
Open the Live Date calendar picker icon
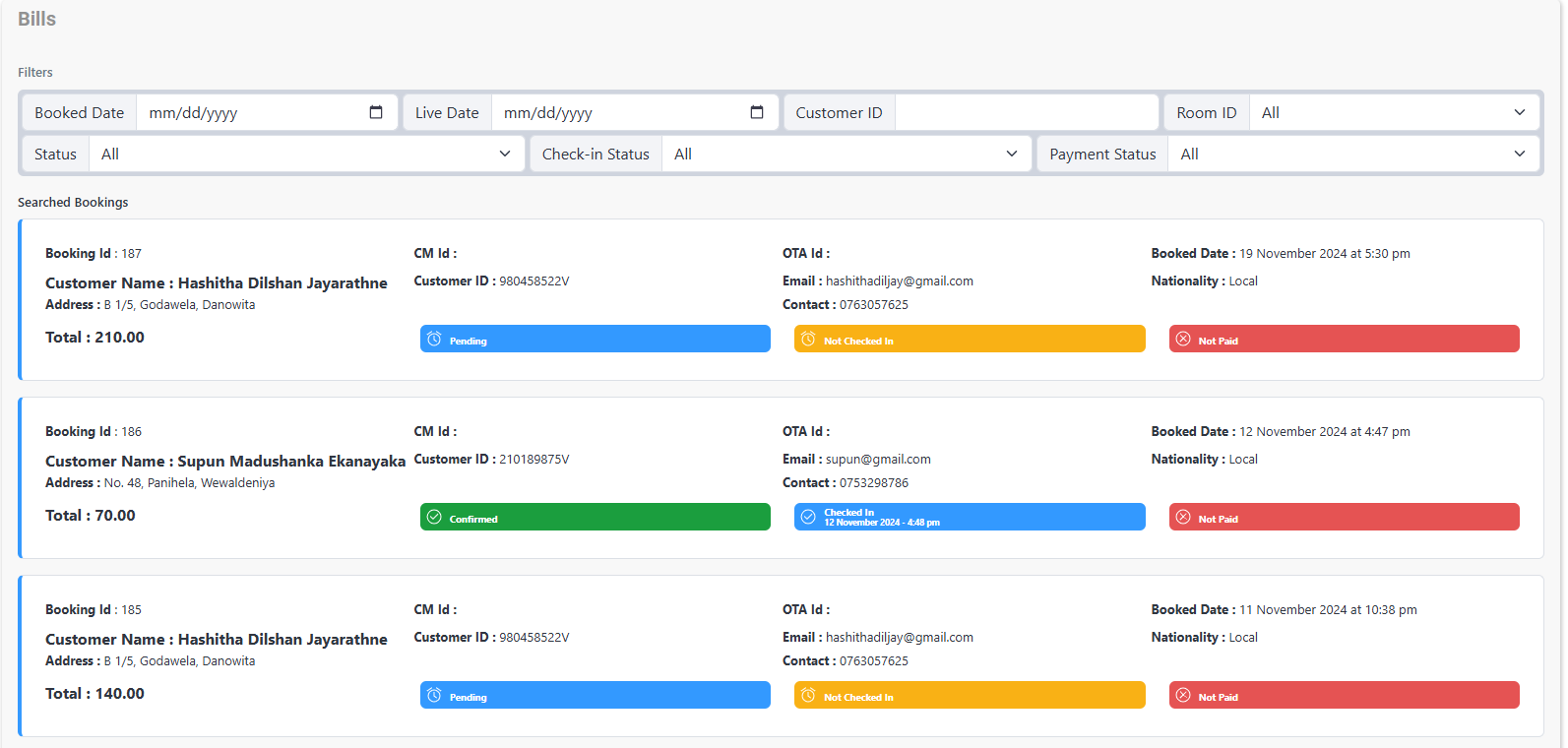pos(757,112)
